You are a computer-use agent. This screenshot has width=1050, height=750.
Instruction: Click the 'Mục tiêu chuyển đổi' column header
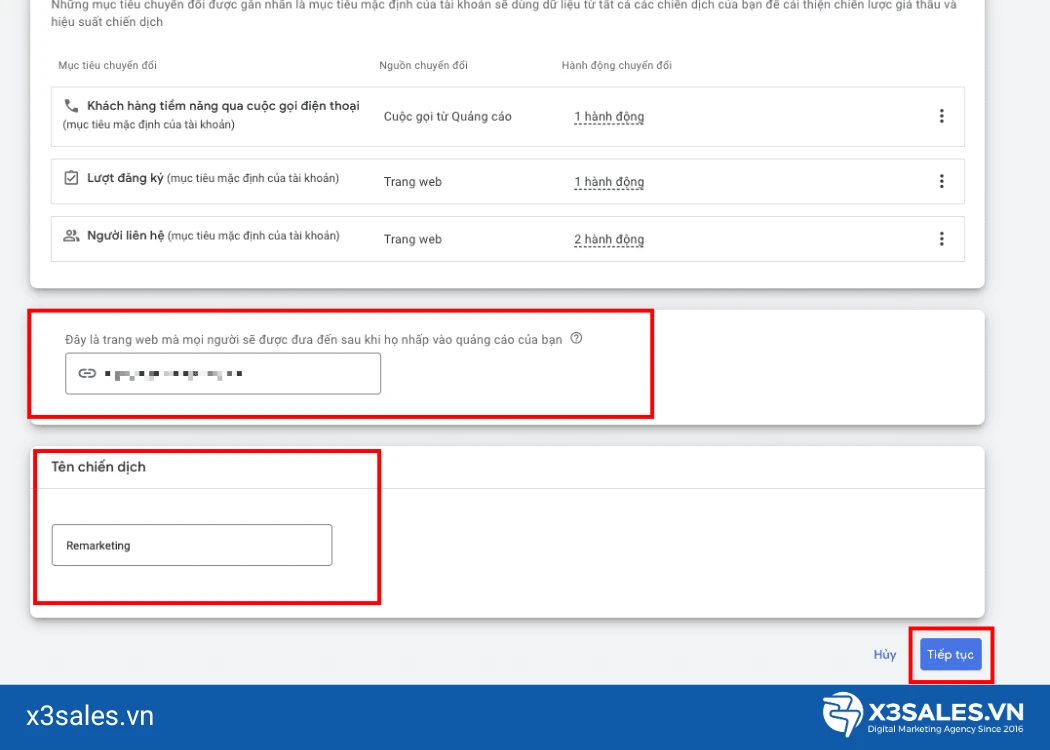click(107, 65)
